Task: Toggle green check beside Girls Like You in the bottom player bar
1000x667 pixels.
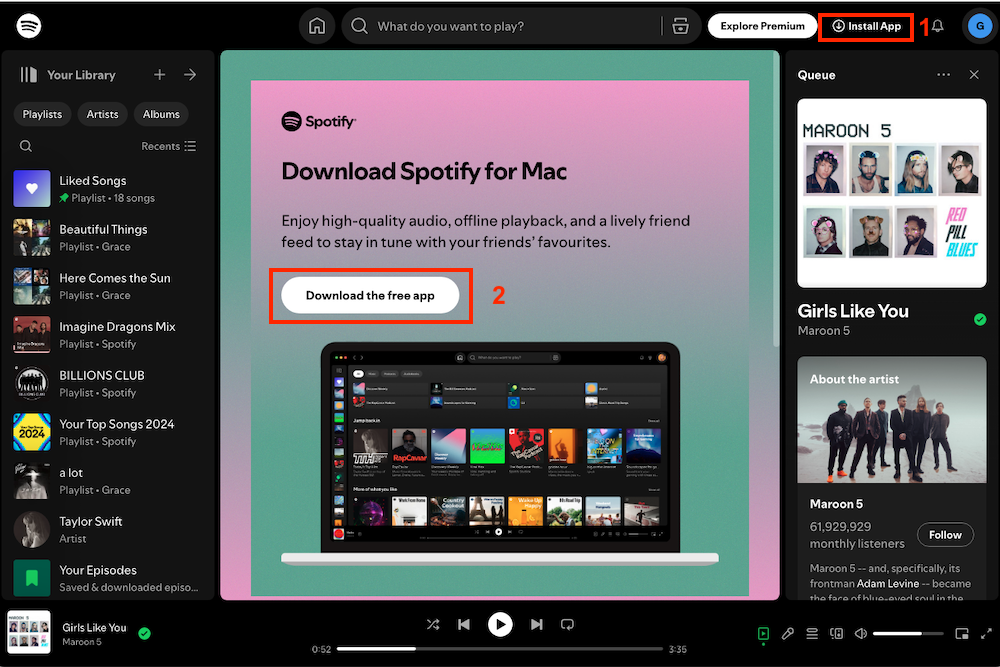Action: coord(145,633)
